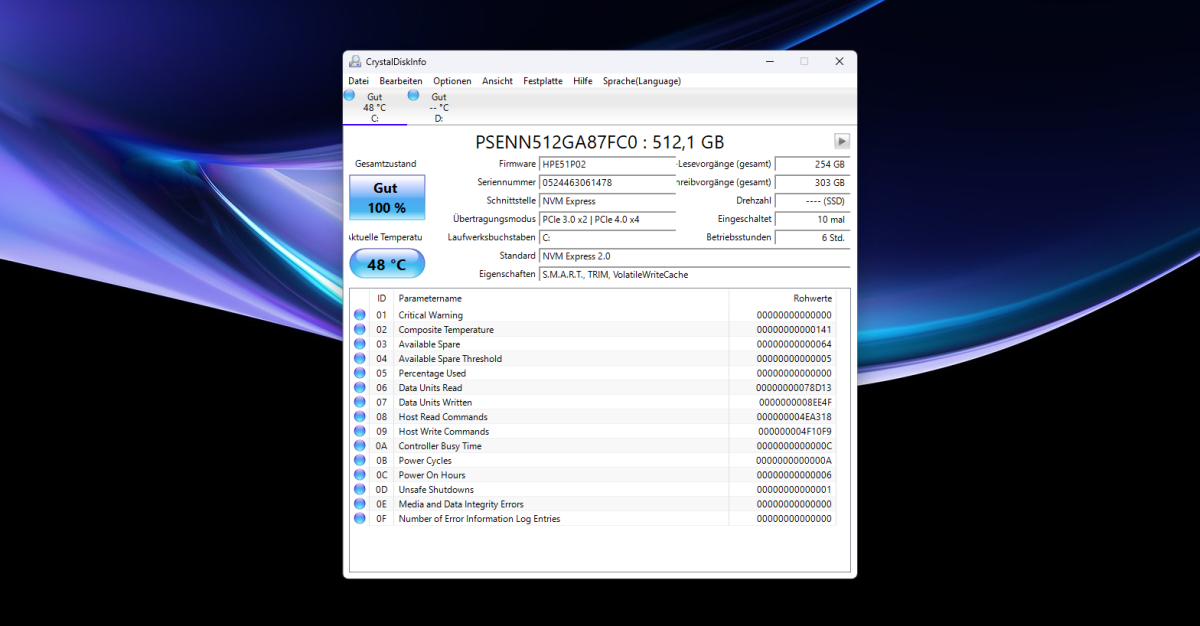Click the indicator next to Power On Hours
Viewport: 1200px width, 626px height.
click(x=360, y=474)
